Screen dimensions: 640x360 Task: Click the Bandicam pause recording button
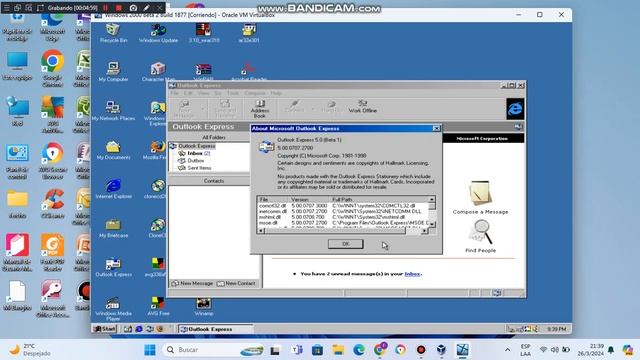[x=105, y=8]
